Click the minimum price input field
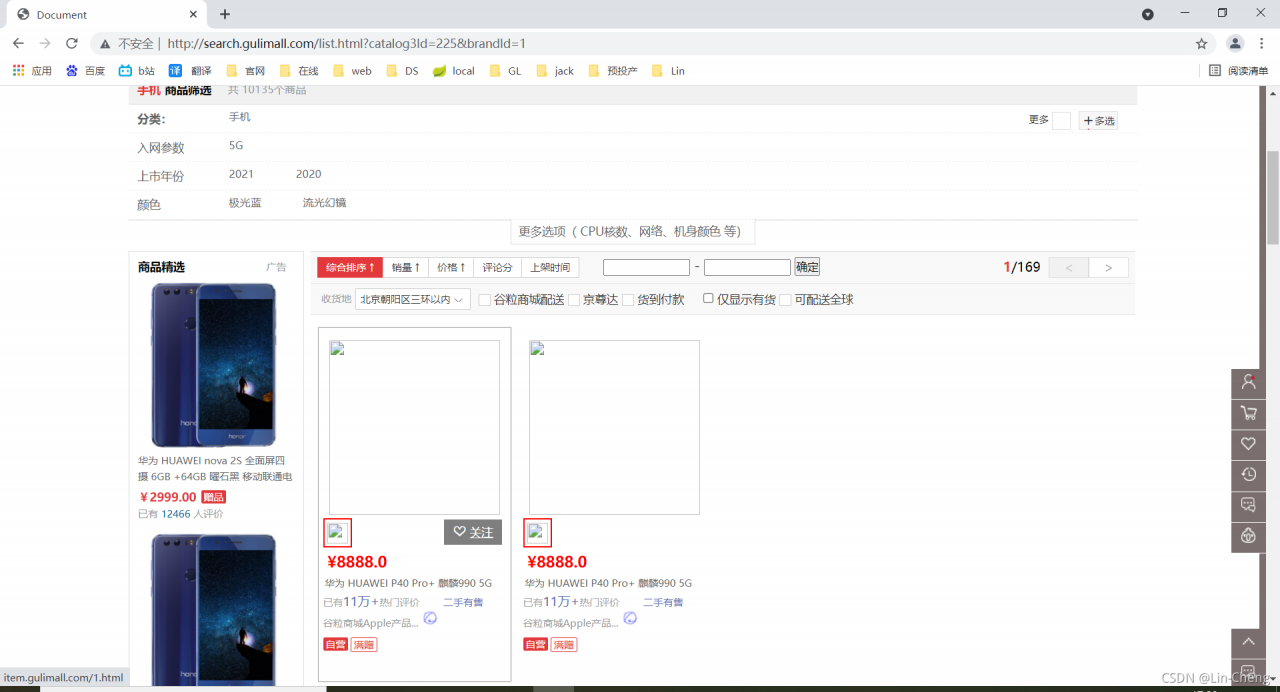This screenshot has height=692, width=1280. (x=646, y=267)
